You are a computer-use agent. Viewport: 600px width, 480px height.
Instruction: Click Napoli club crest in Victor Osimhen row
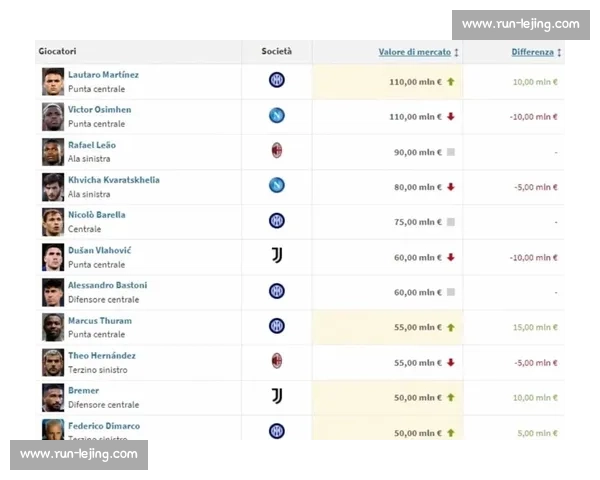(277, 116)
